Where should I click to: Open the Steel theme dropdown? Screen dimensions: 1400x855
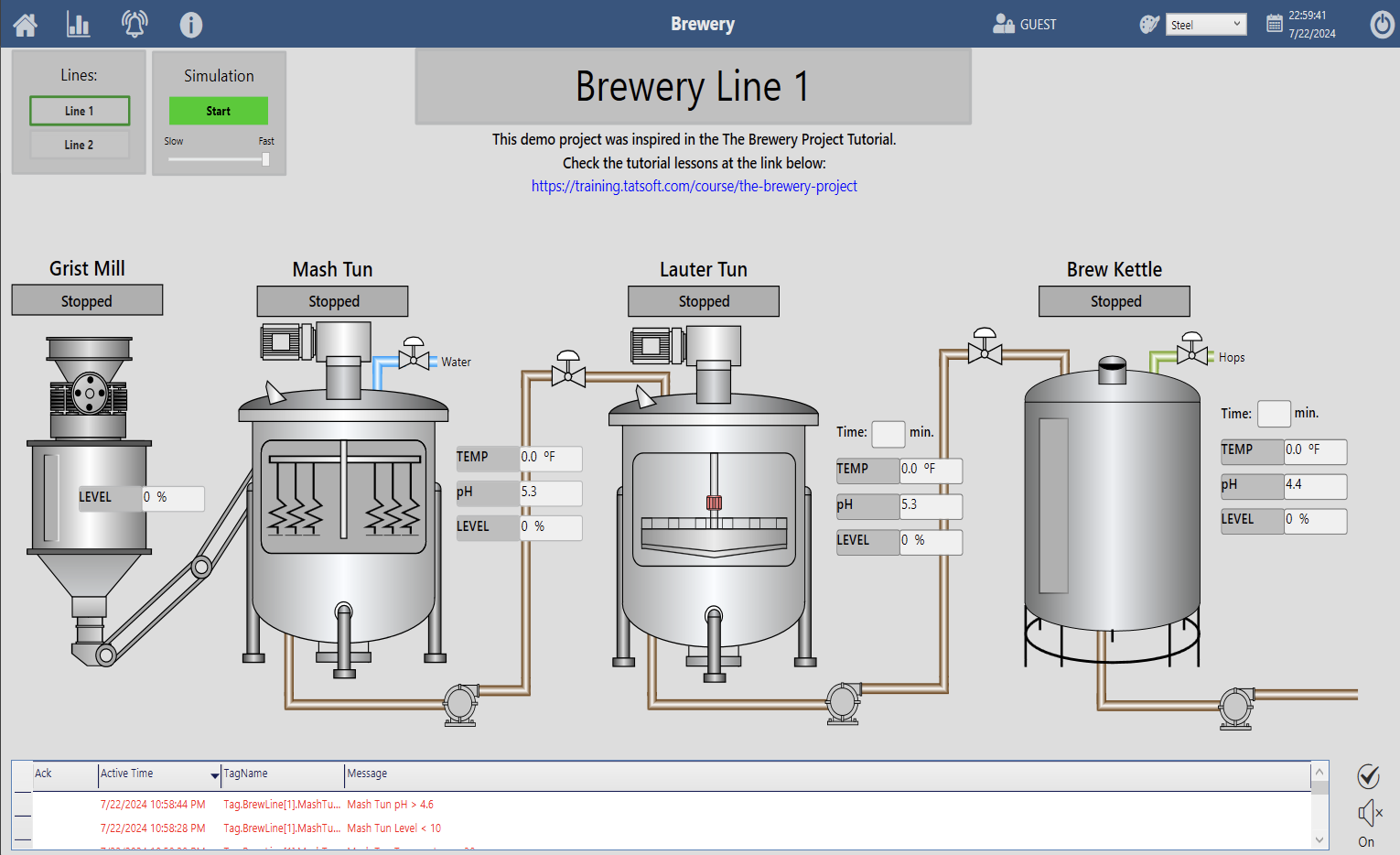click(1206, 25)
